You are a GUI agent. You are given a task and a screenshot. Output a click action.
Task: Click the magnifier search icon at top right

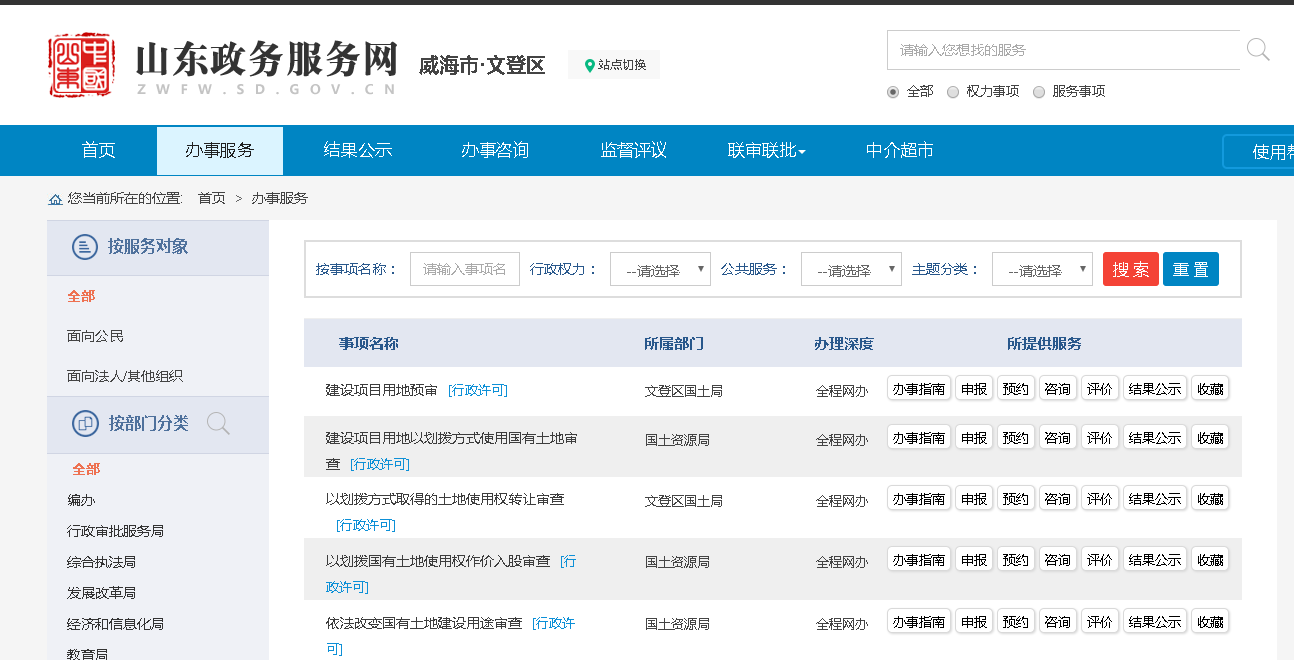[1257, 50]
